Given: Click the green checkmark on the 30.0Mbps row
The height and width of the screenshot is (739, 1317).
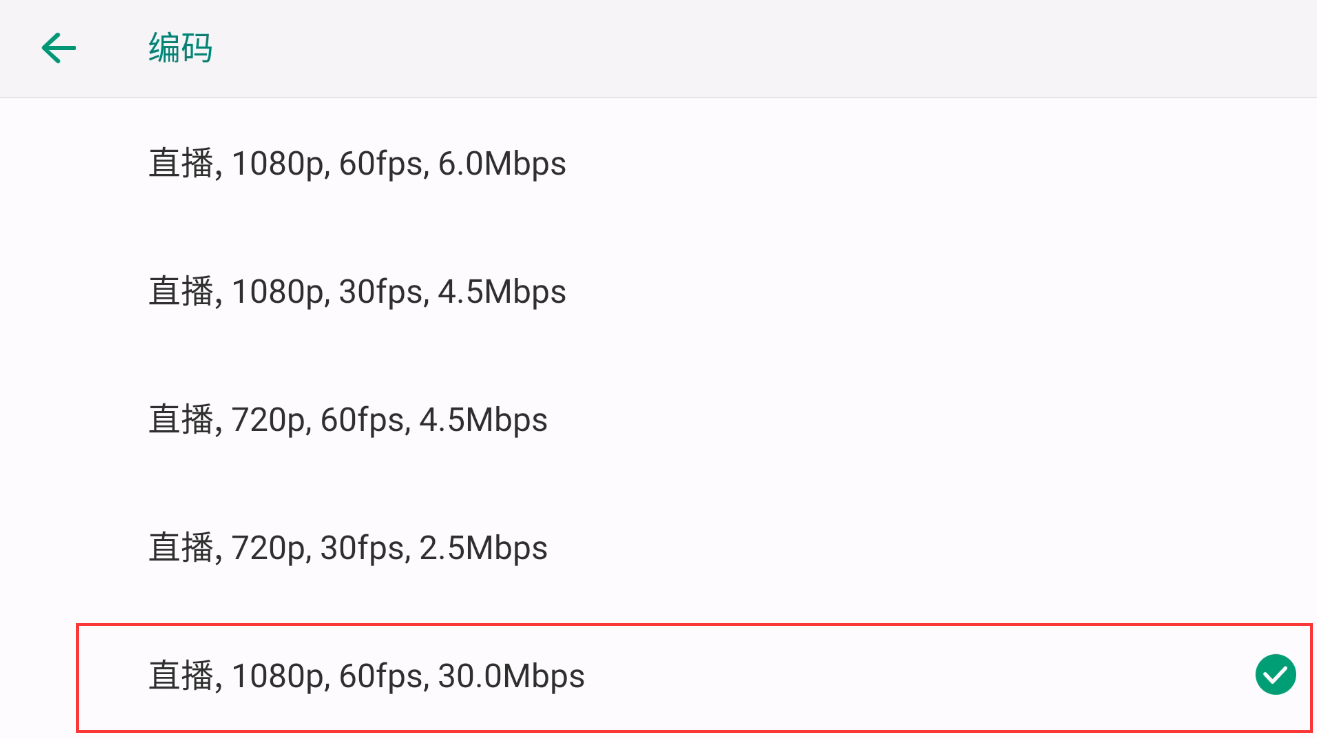Looking at the screenshot, I should click(x=1275, y=675).
